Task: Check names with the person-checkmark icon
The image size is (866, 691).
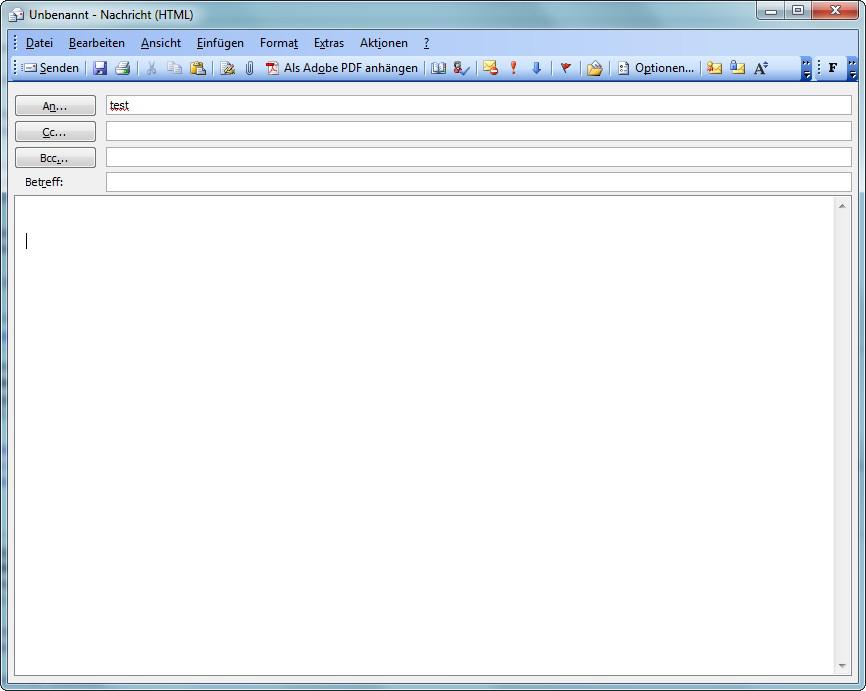Action: (x=461, y=68)
